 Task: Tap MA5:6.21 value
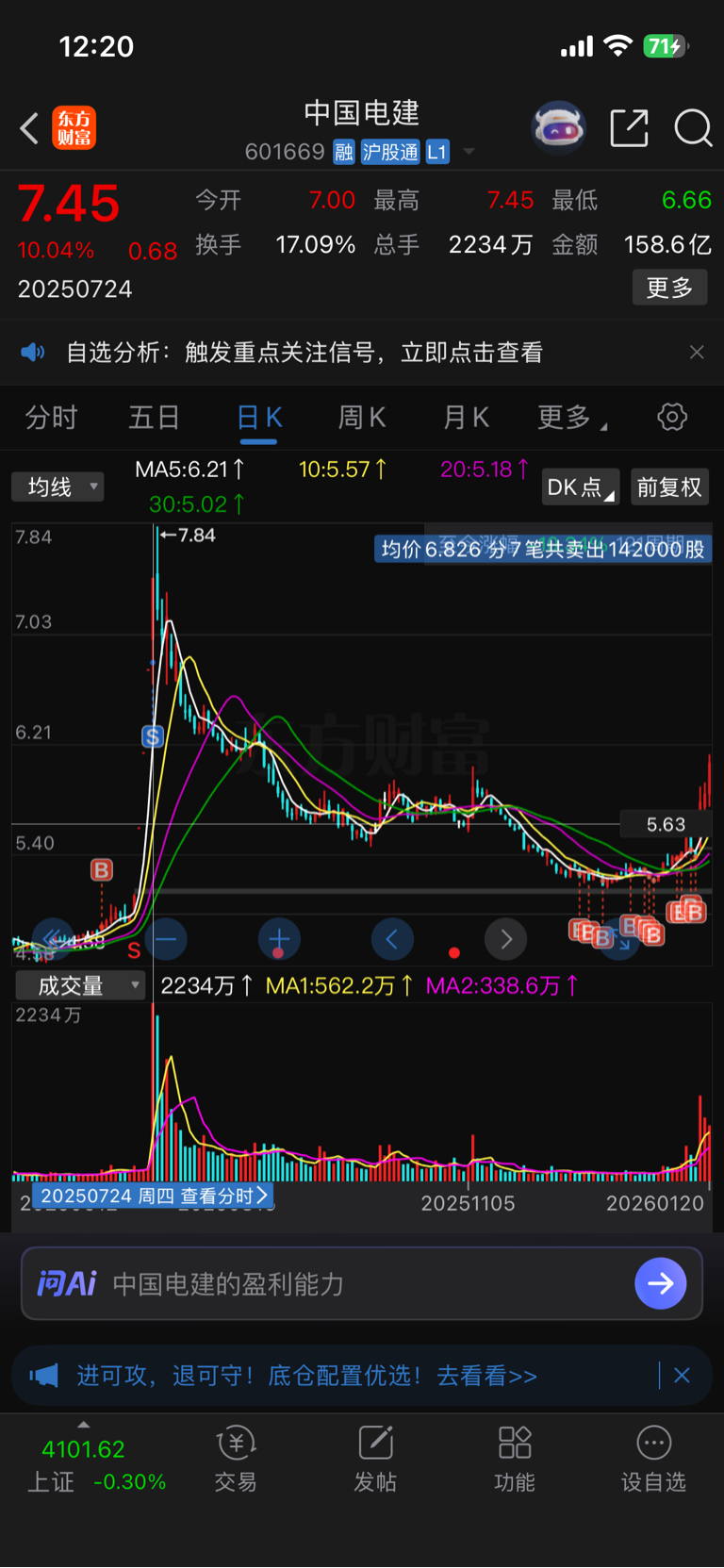[189, 470]
